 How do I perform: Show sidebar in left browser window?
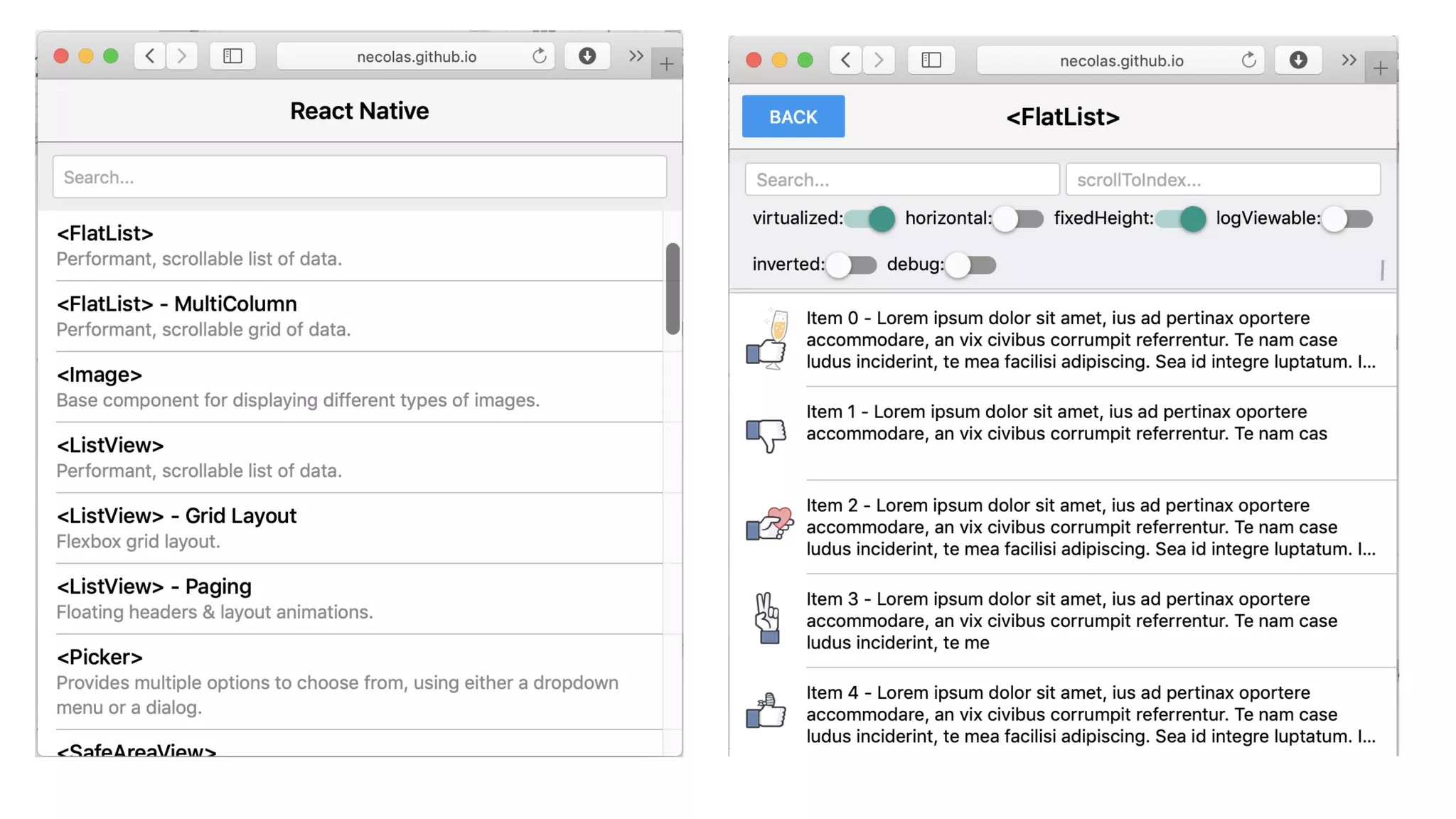coord(232,56)
